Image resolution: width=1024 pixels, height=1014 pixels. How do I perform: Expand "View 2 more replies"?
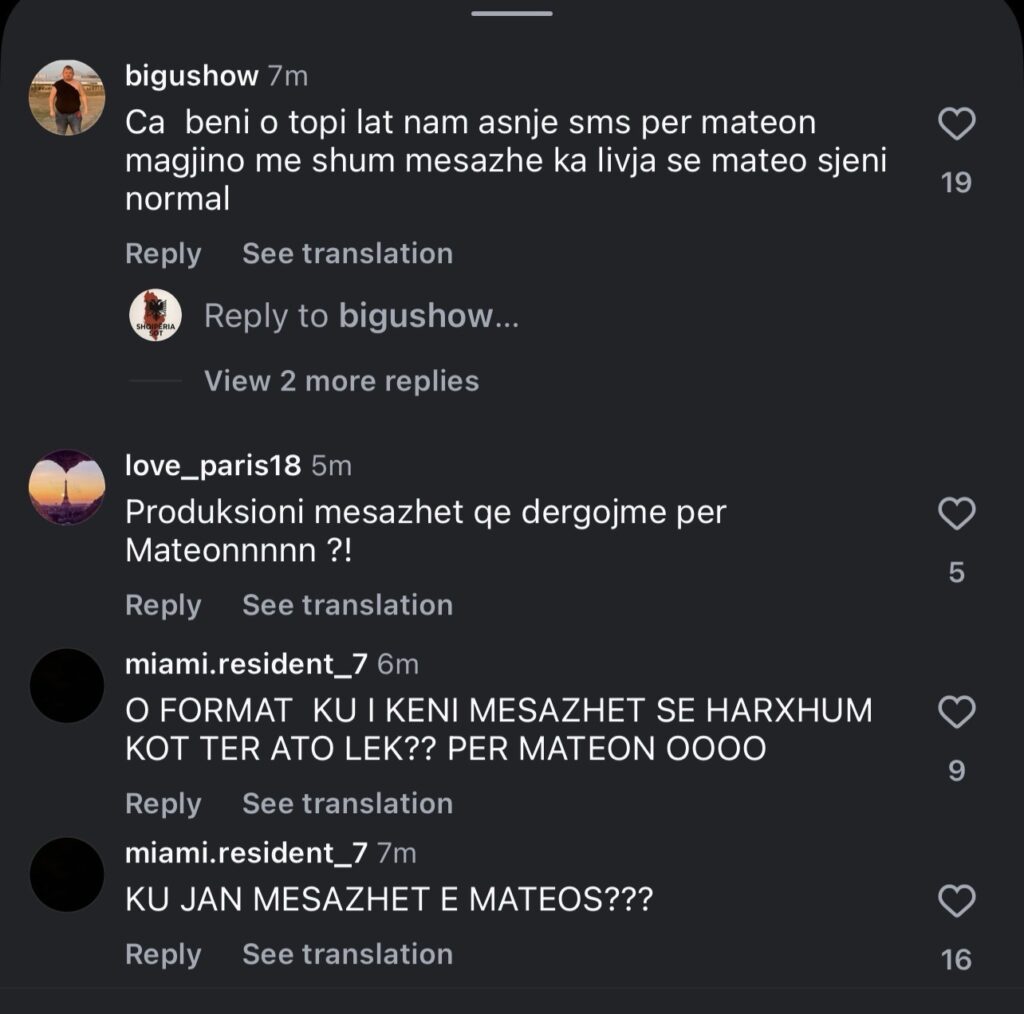[x=341, y=381]
